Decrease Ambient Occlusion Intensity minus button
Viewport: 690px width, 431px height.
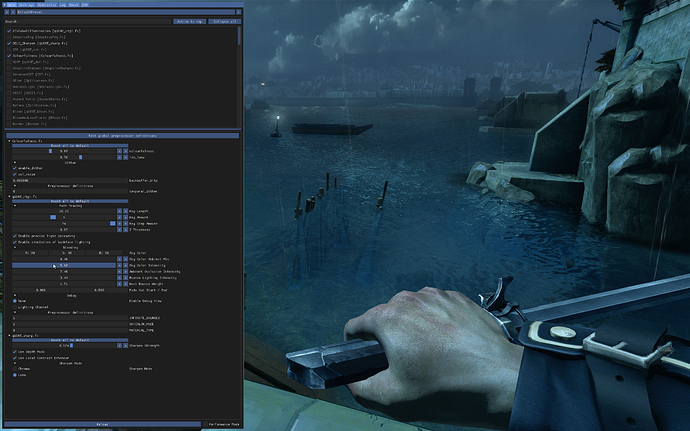(x=119, y=272)
